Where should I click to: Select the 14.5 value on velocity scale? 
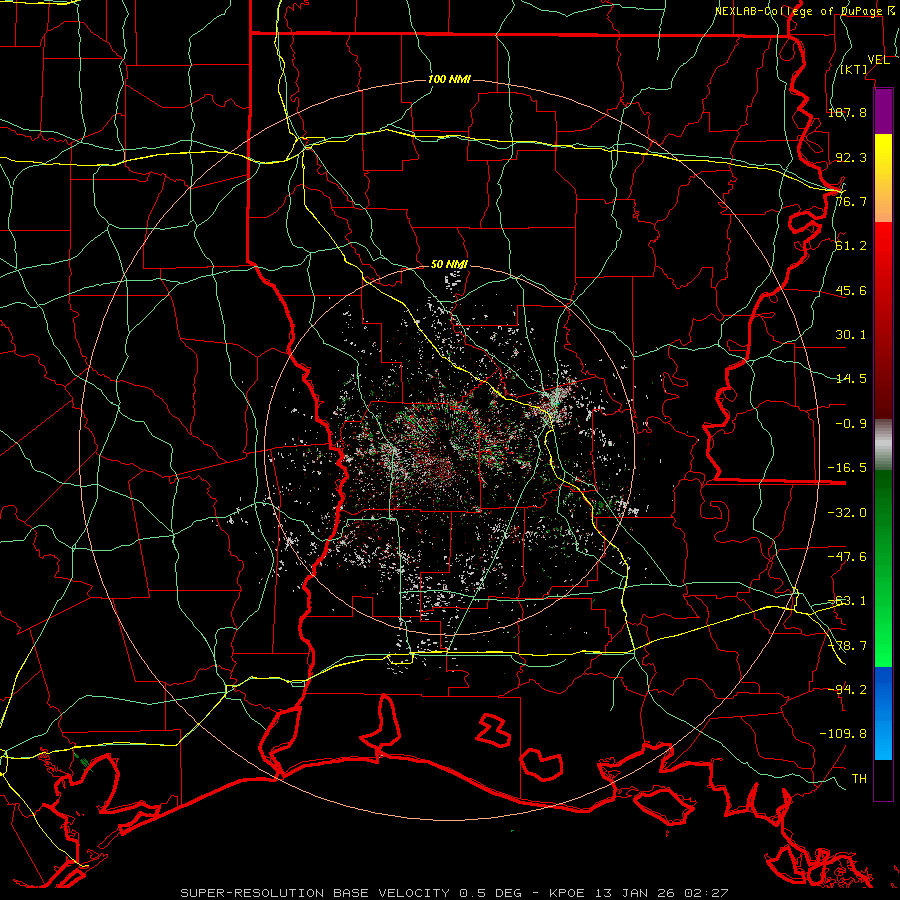[851, 379]
